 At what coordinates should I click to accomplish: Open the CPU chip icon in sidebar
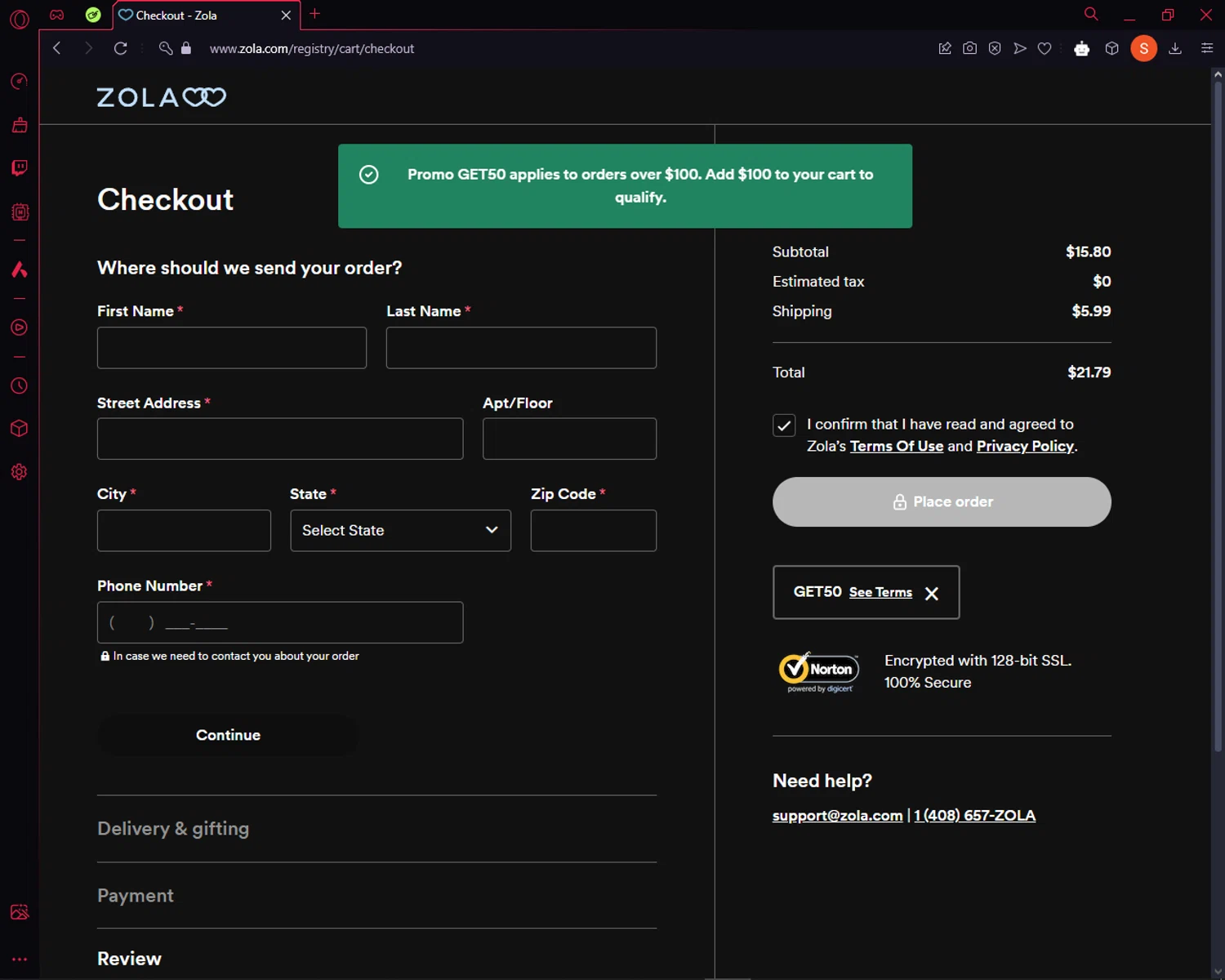click(x=19, y=212)
